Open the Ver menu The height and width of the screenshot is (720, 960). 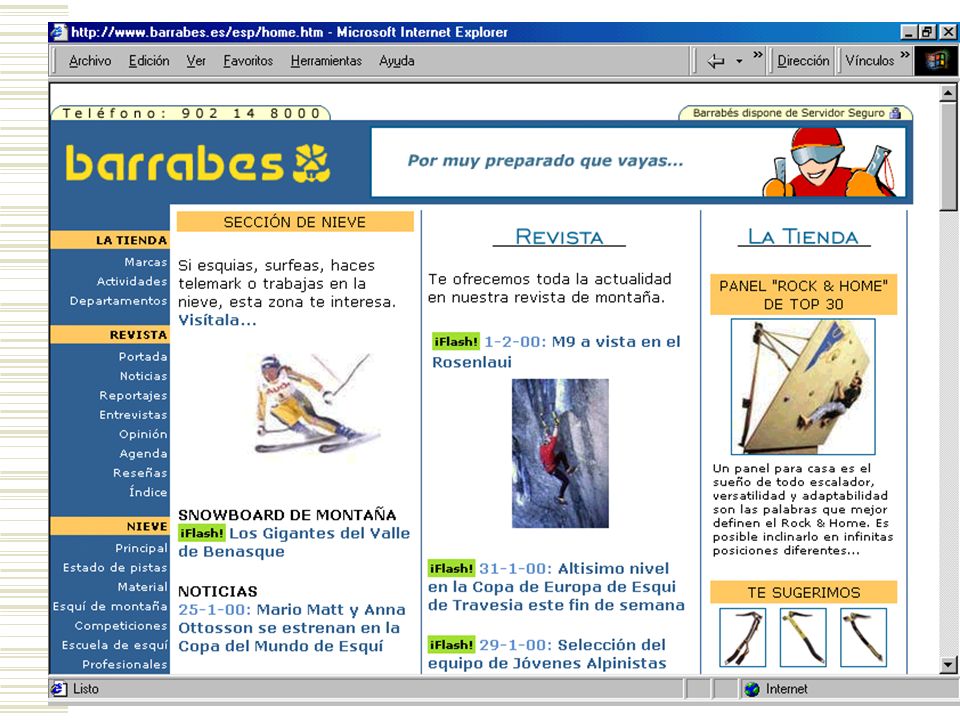[196, 61]
